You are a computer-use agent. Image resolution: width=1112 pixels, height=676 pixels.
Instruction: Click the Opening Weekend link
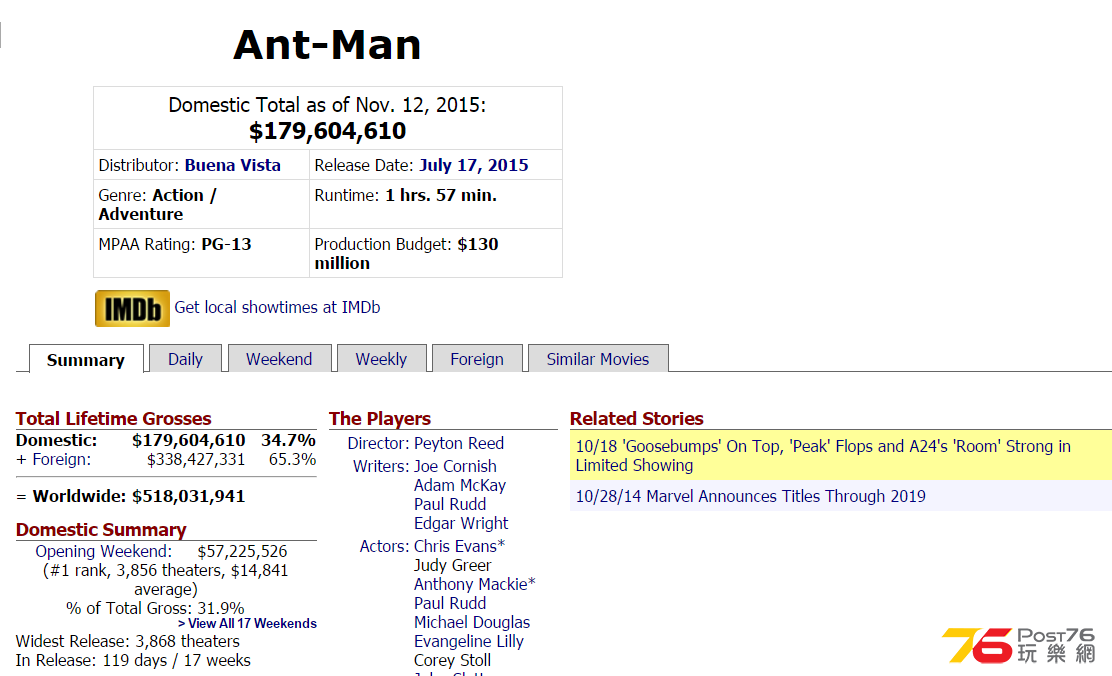tap(104, 551)
